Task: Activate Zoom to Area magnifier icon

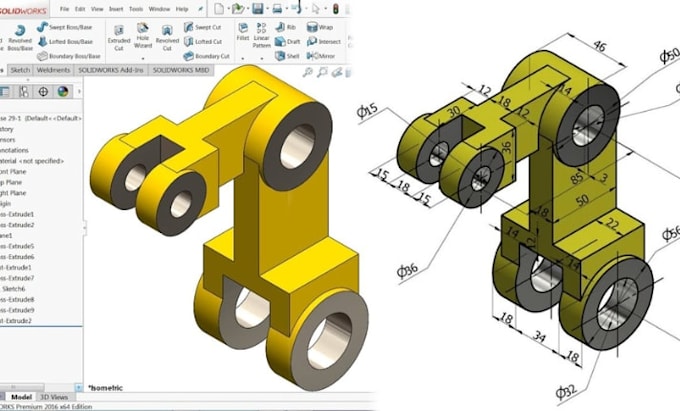Action: coord(322,72)
